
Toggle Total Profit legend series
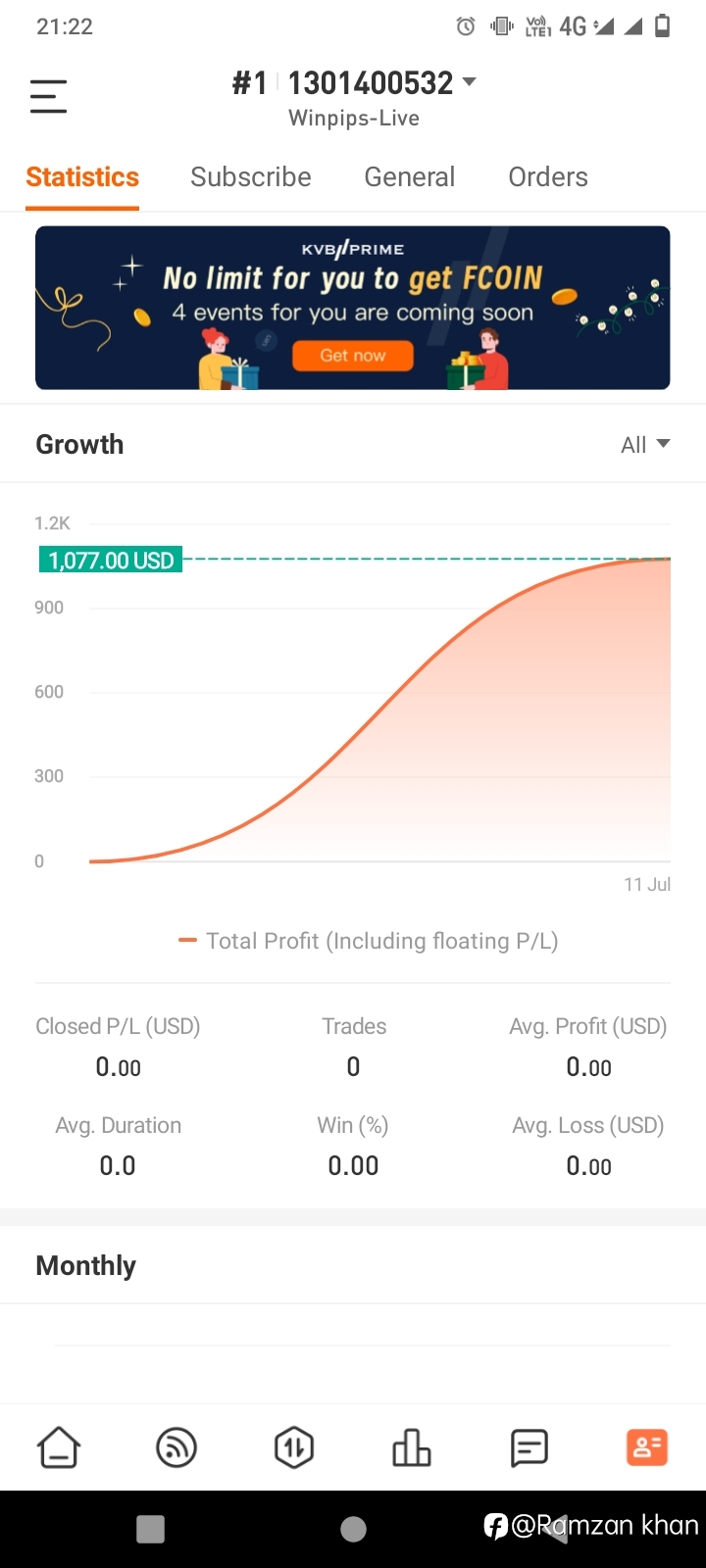point(369,941)
